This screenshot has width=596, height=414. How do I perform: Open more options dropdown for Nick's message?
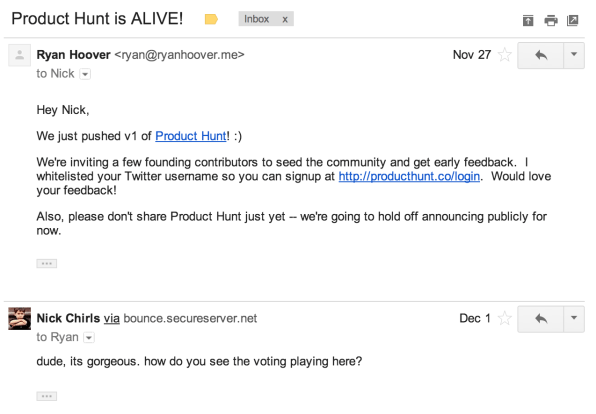pos(574,319)
